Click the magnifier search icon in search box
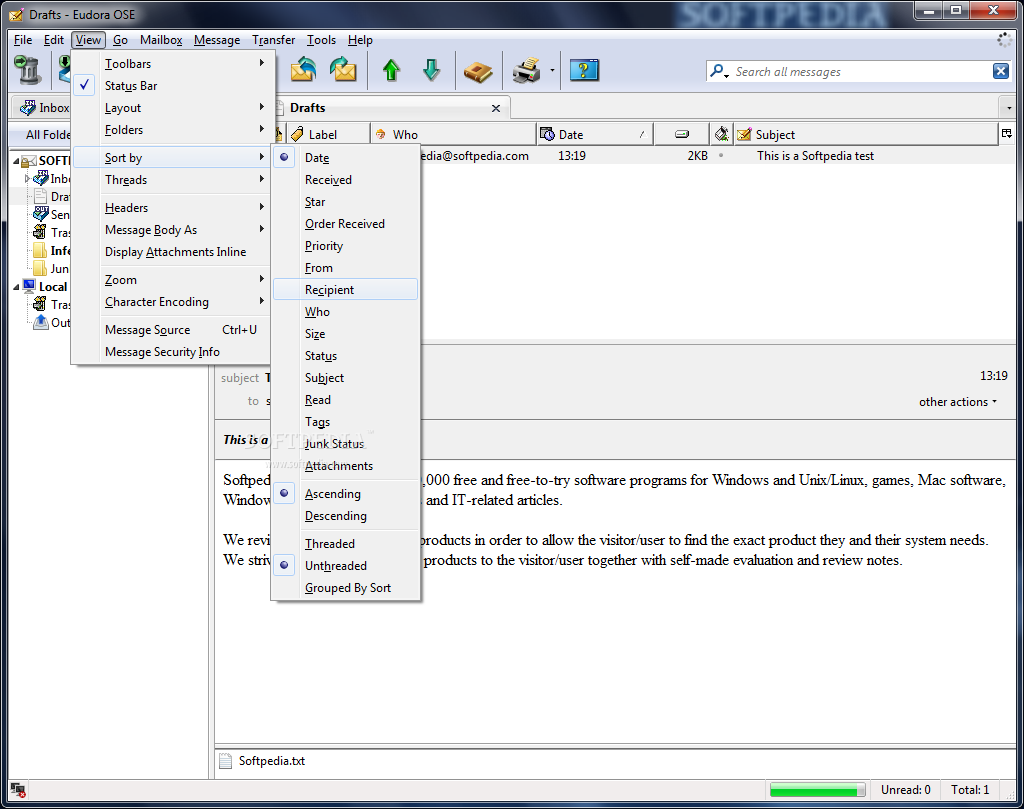This screenshot has height=809, width=1024. tap(719, 71)
